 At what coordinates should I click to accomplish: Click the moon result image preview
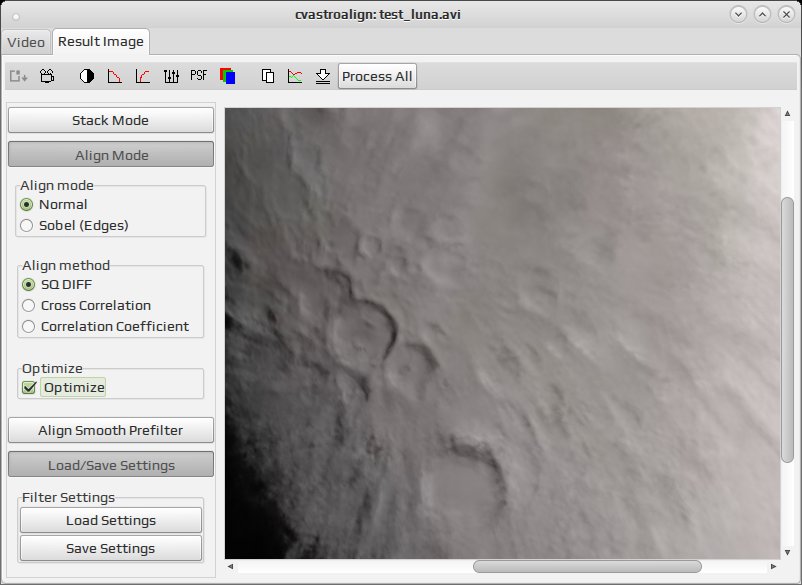click(502, 333)
